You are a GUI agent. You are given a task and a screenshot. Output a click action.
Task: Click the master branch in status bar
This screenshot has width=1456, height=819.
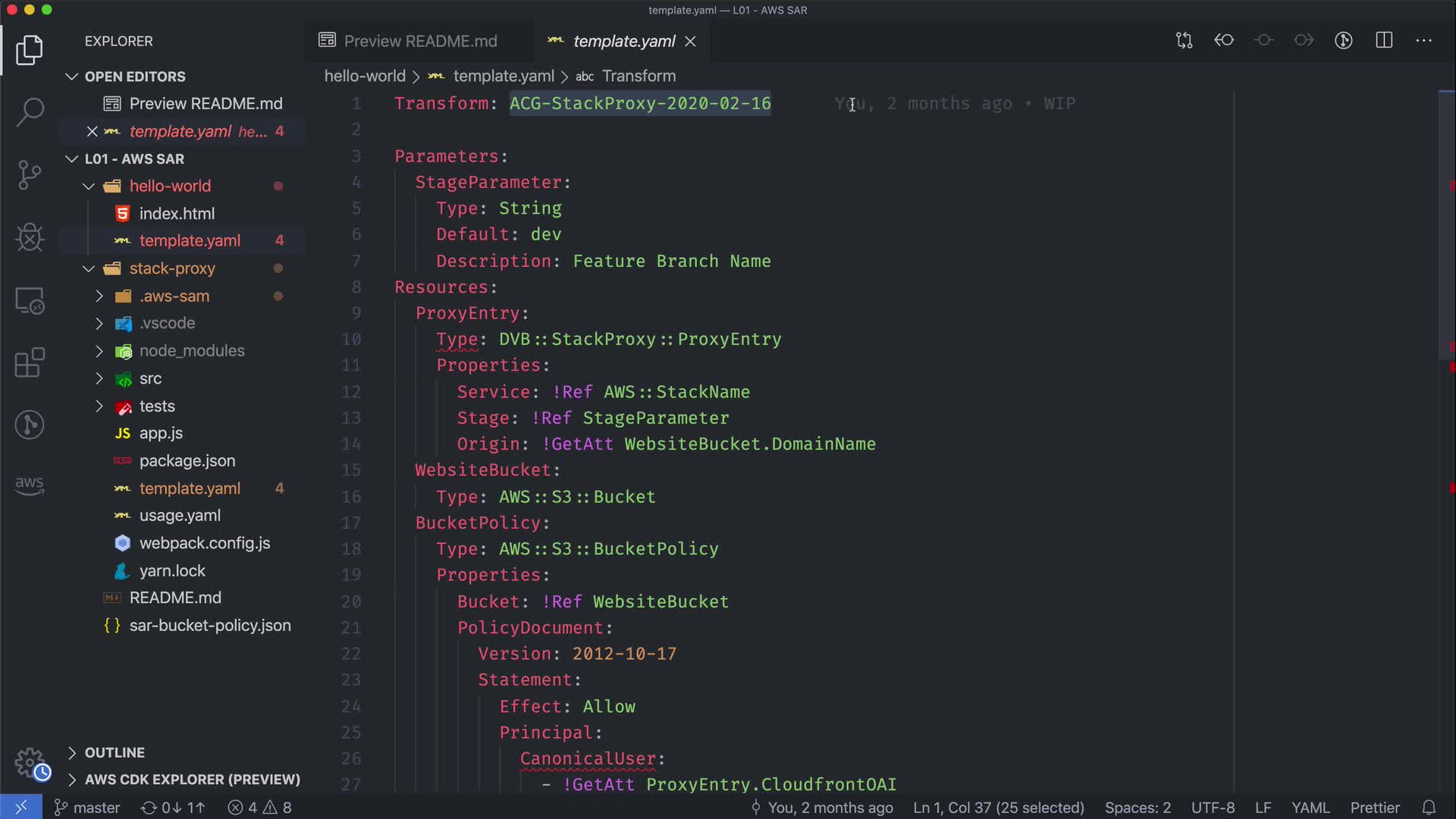pyautogui.click(x=87, y=808)
